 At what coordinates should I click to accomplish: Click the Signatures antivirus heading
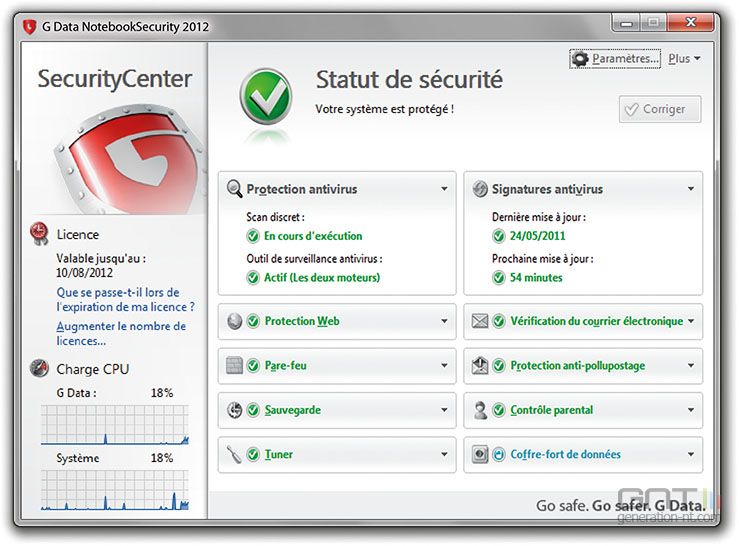pos(547,189)
